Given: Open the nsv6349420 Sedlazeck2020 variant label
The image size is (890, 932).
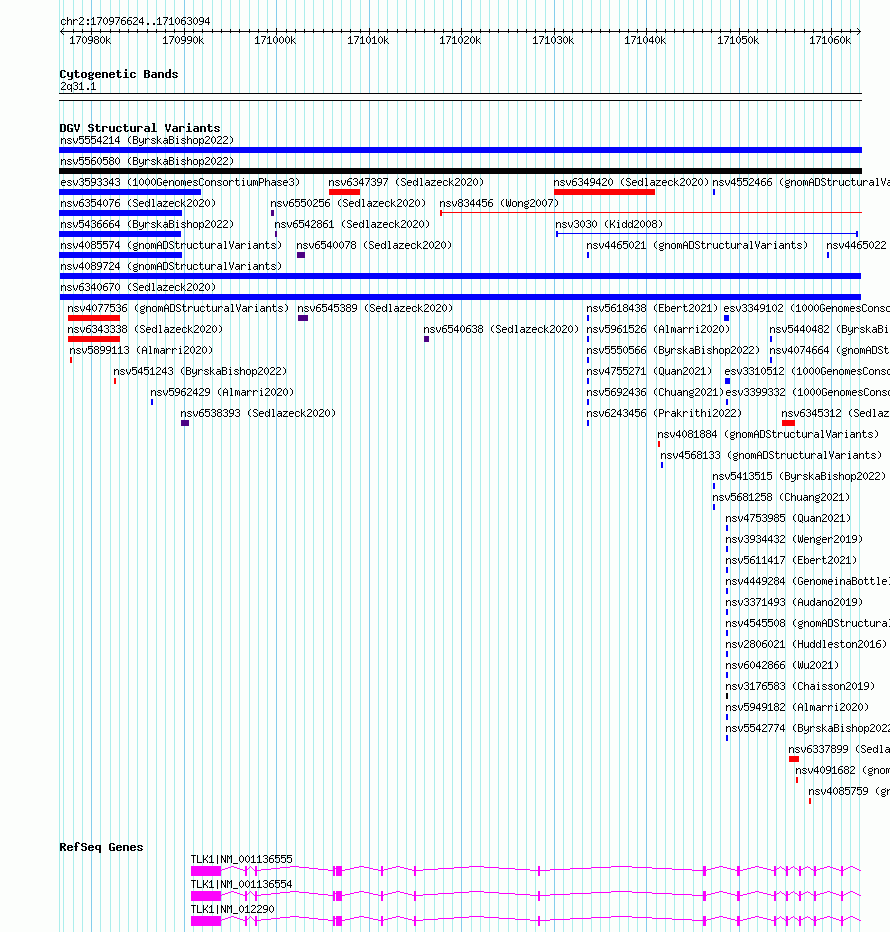Looking at the screenshot, I should pos(631,182).
